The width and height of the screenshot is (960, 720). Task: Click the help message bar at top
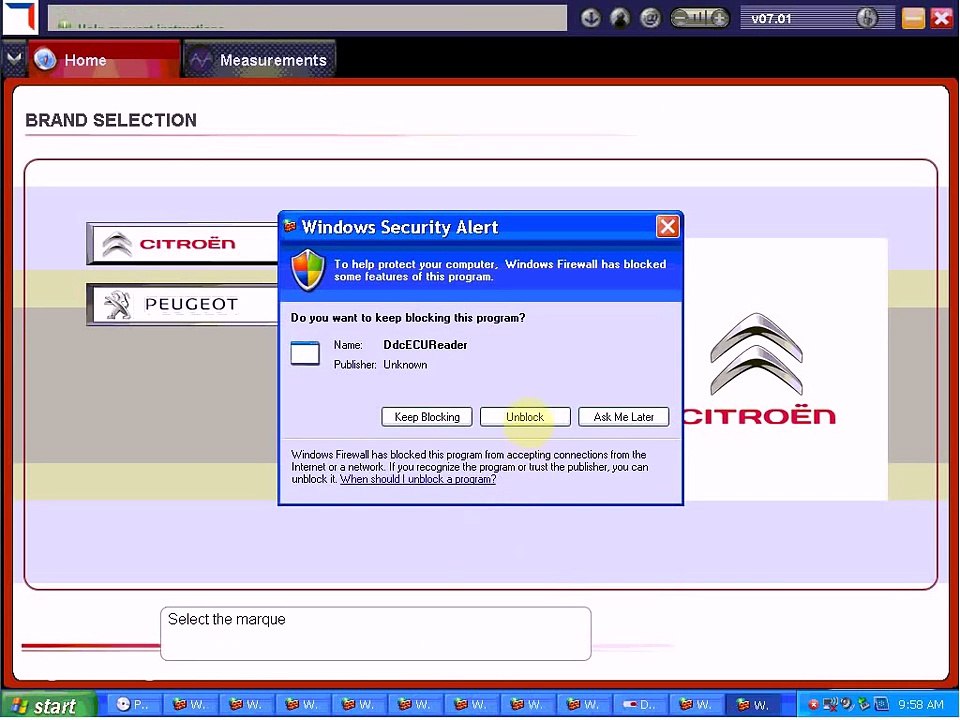pyautogui.click(x=307, y=18)
